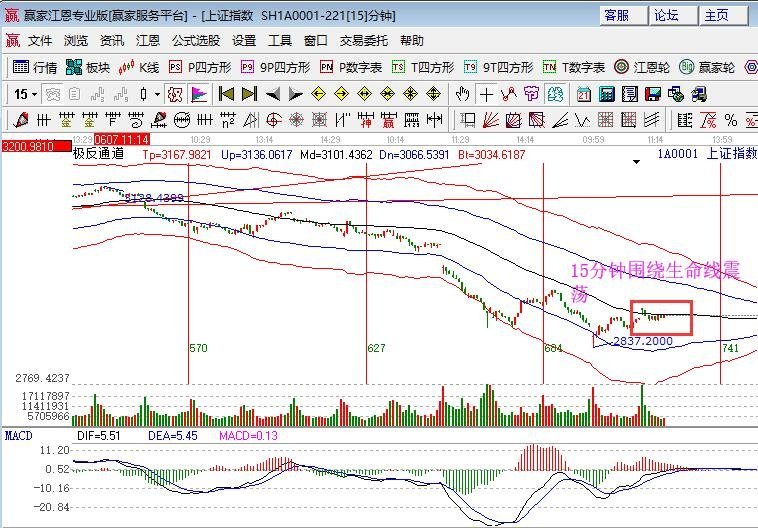Step back with black left arrow
The height and width of the screenshot is (528, 758).
[x=273, y=94]
